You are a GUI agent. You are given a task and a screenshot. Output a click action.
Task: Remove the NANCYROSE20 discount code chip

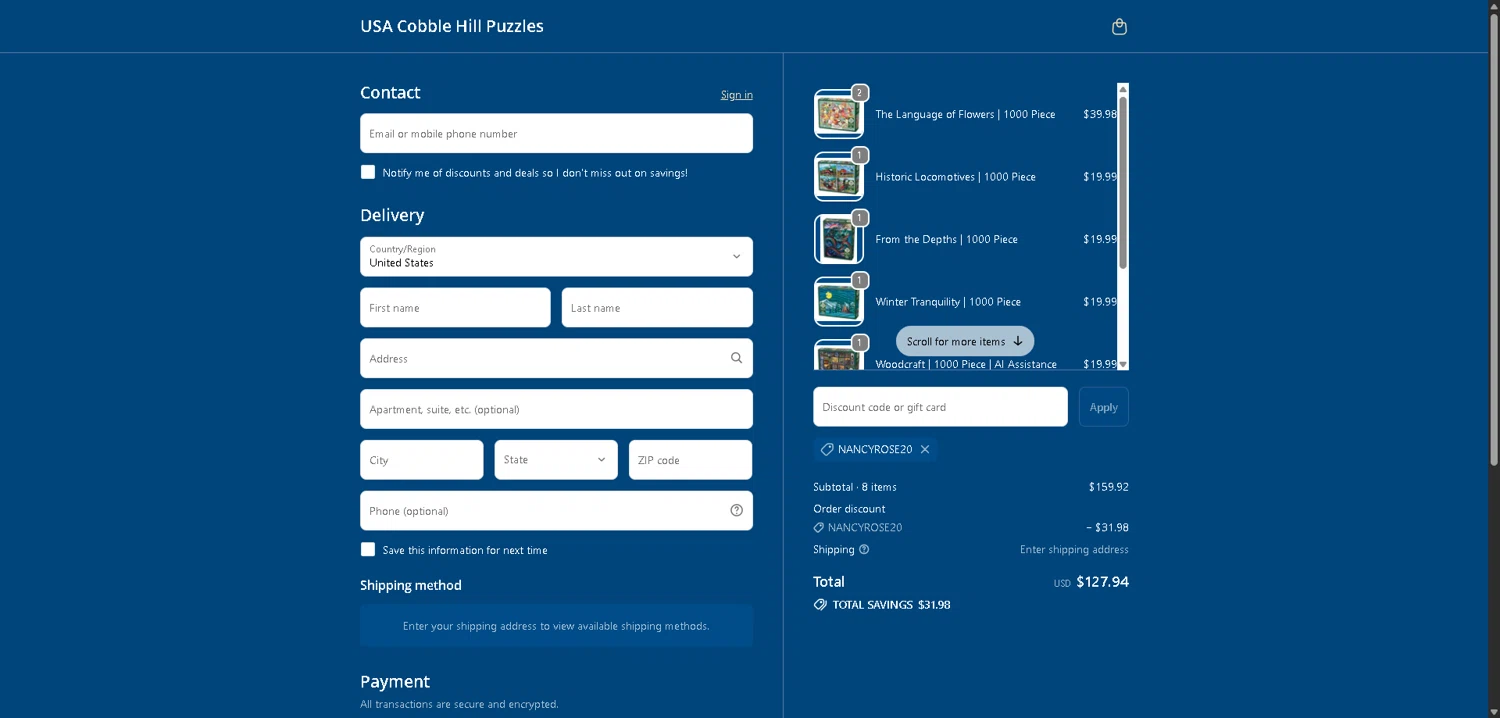[925, 449]
